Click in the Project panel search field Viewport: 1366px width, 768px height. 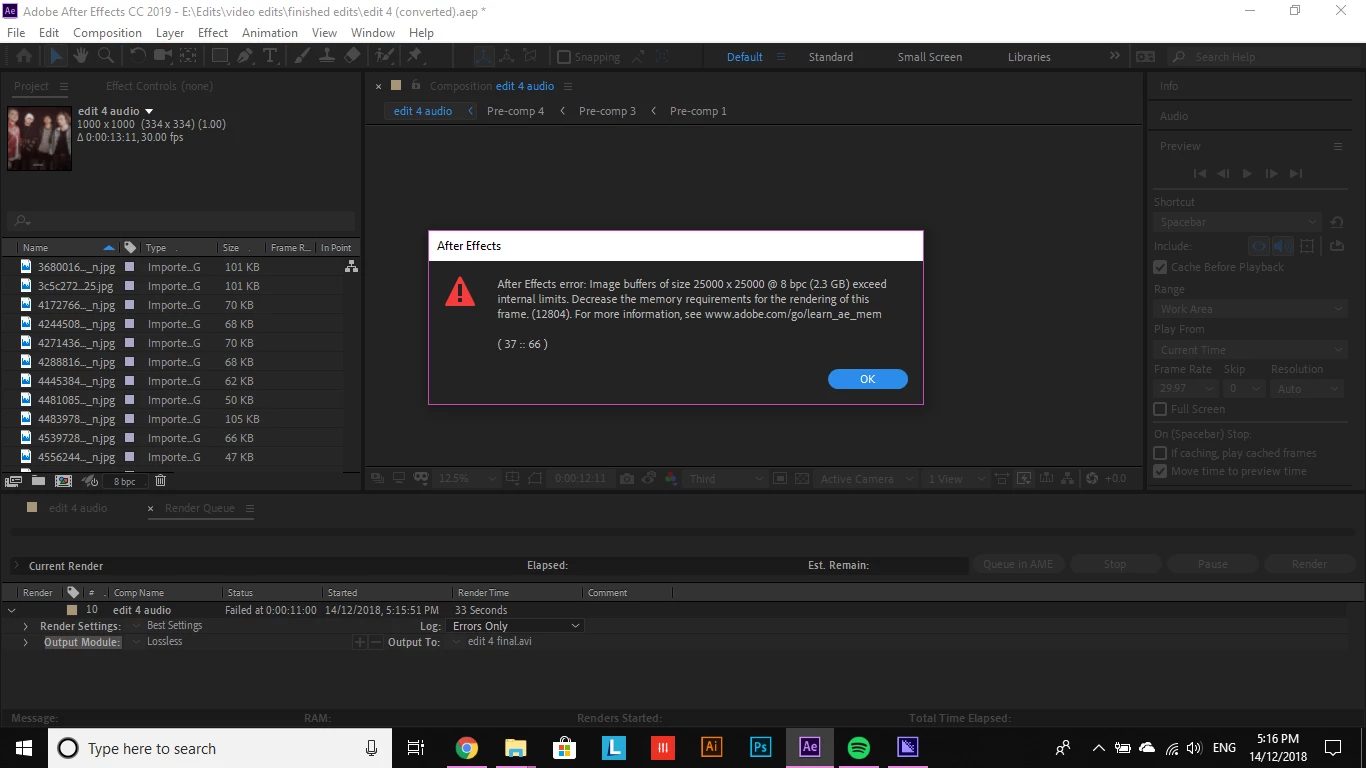tap(180, 221)
